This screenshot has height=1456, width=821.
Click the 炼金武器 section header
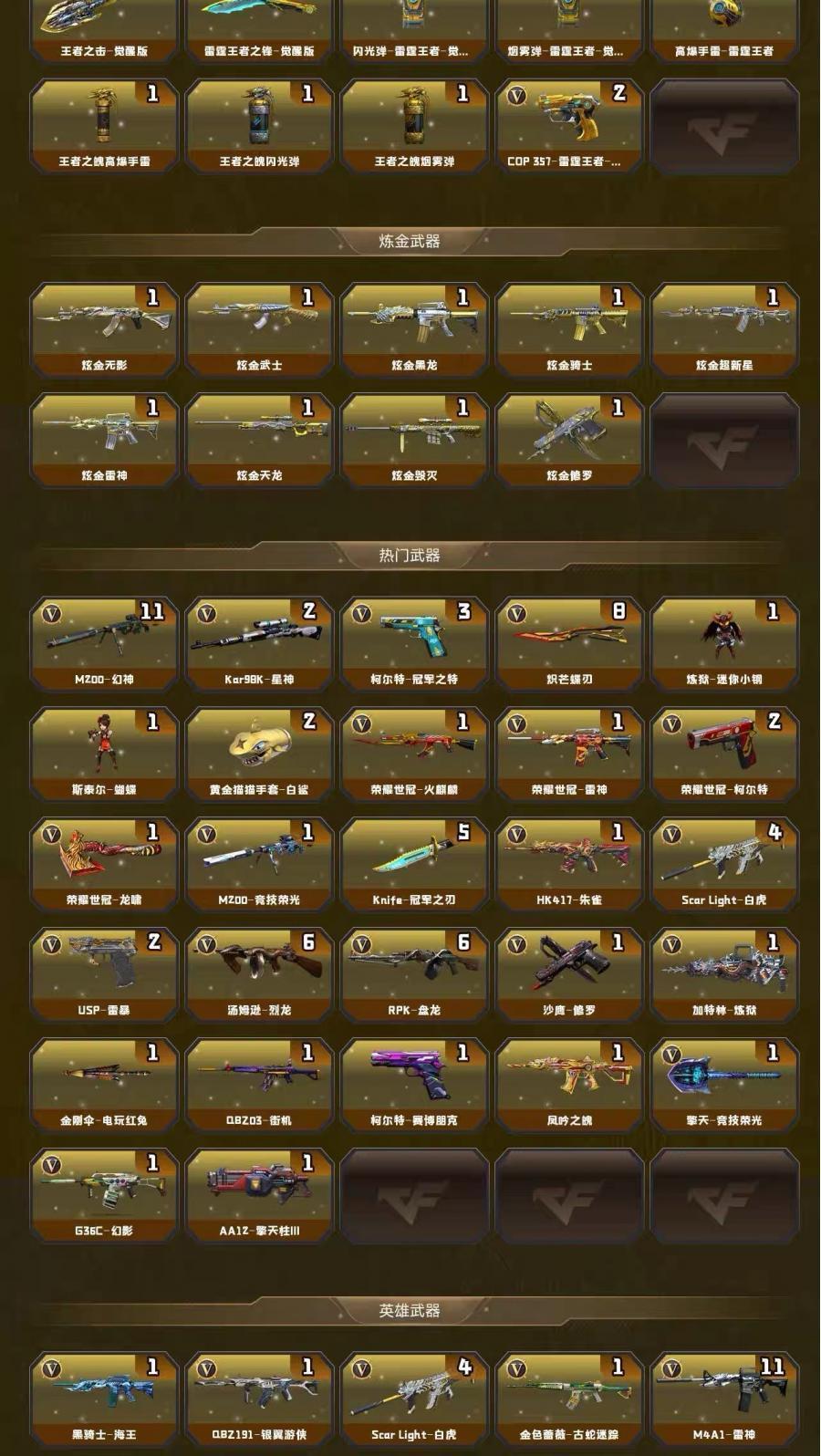pos(410,241)
